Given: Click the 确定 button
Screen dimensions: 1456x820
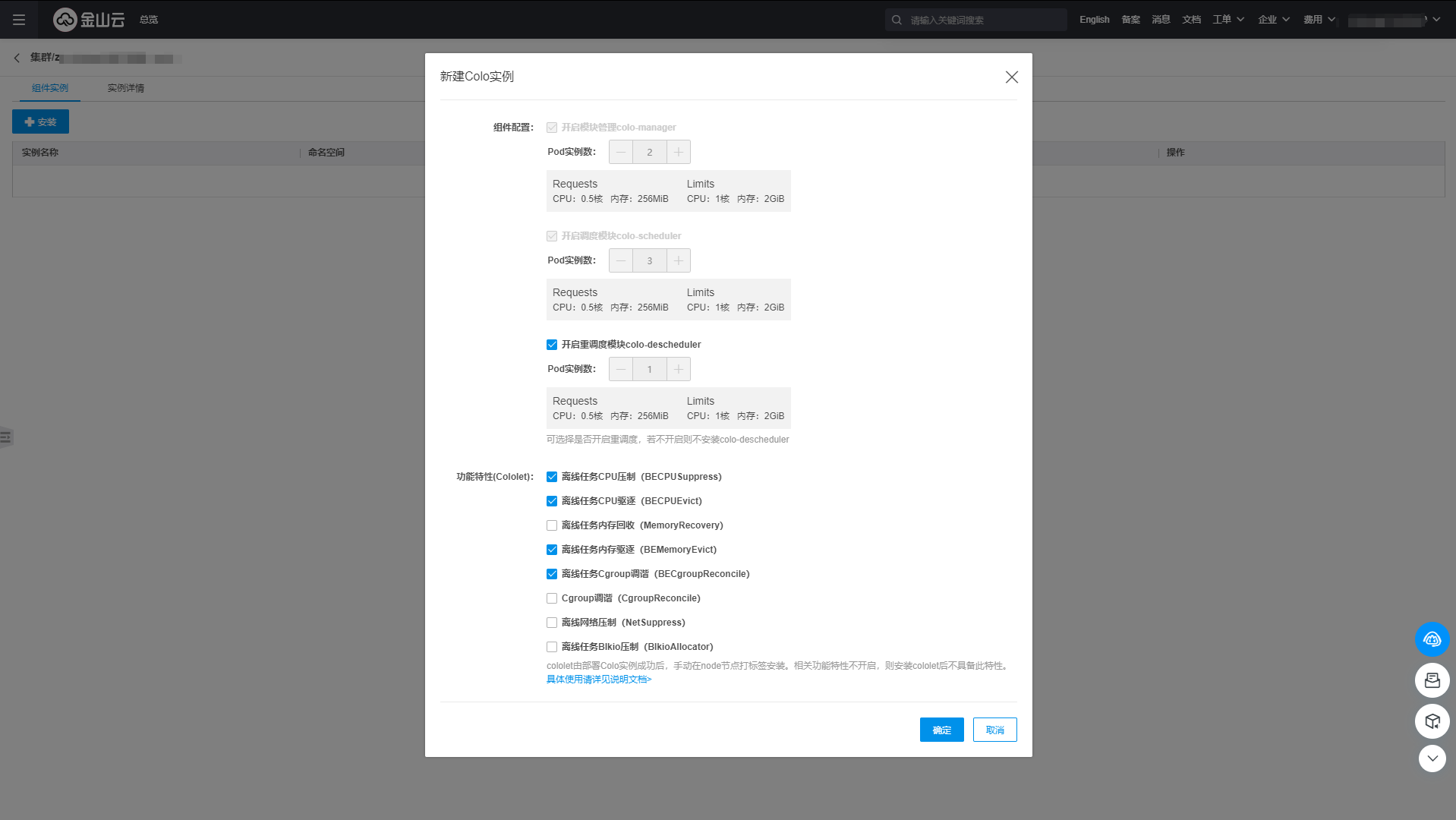Looking at the screenshot, I should (941, 730).
